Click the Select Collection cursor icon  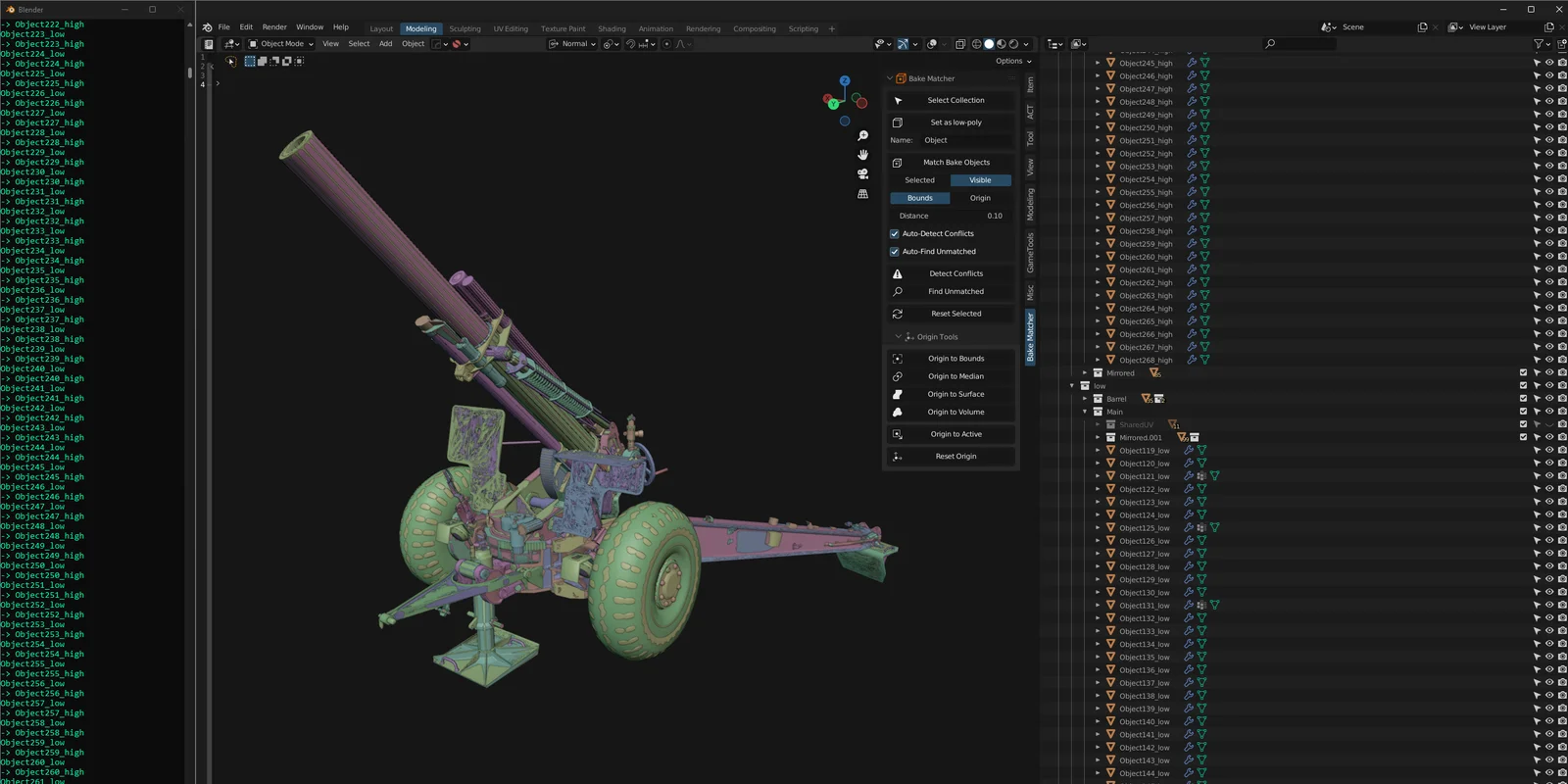898,100
